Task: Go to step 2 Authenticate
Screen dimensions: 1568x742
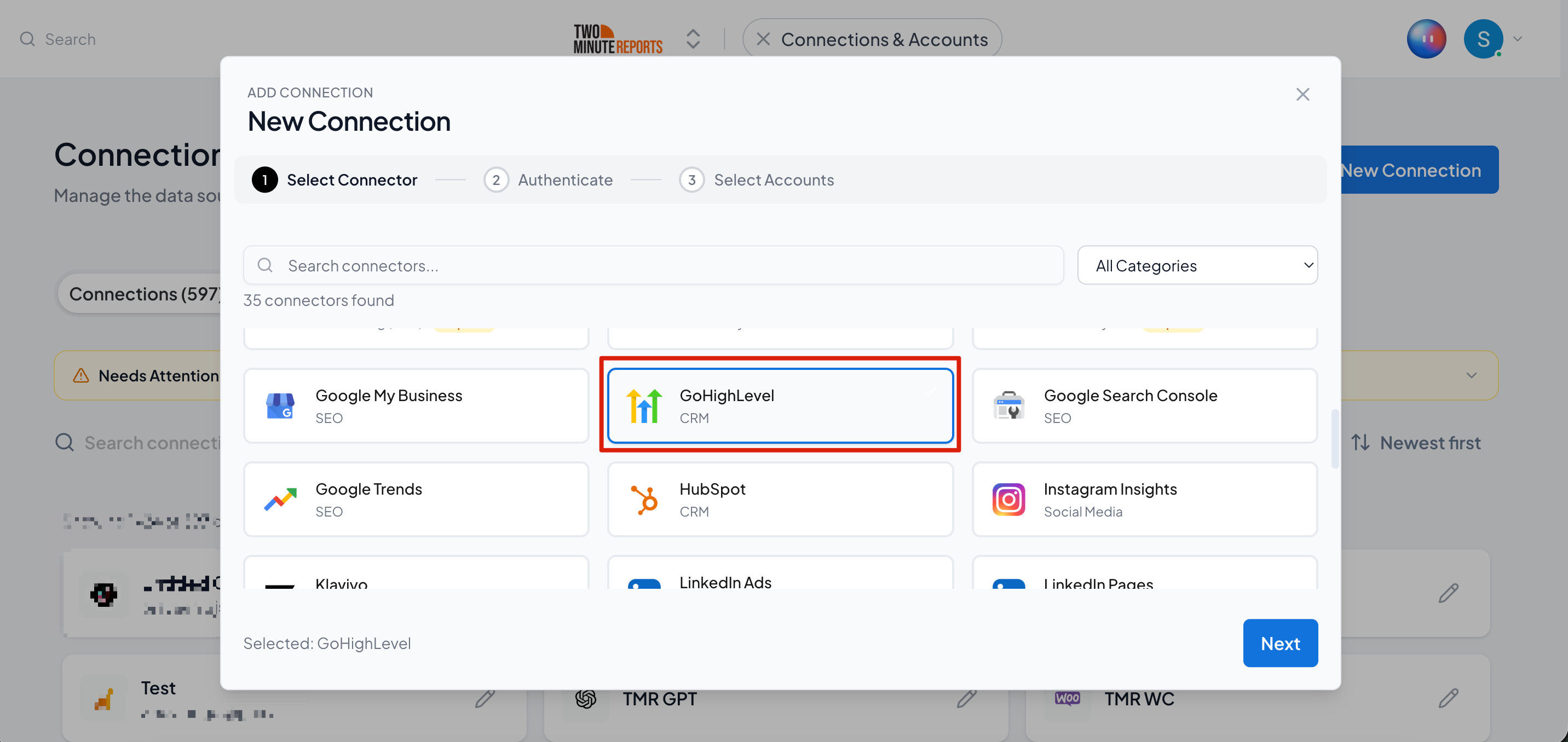Action: coord(548,180)
